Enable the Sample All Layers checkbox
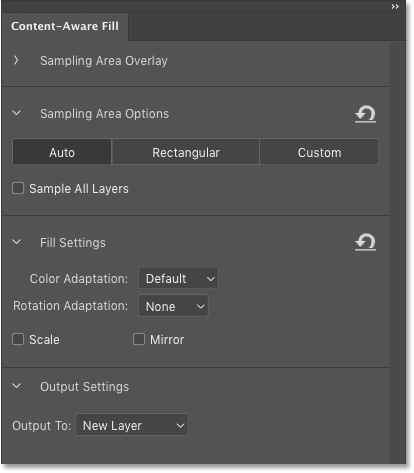 pos(18,188)
